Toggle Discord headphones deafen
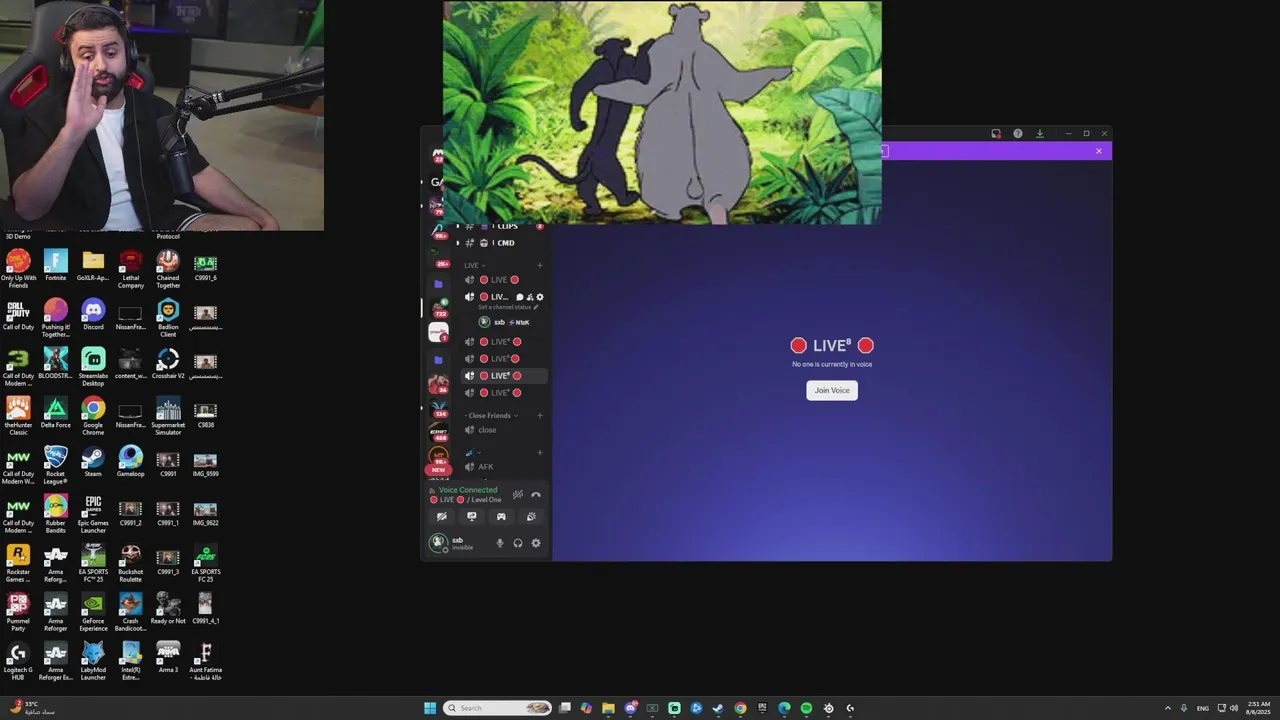The width and height of the screenshot is (1280, 720). tap(518, 543)
